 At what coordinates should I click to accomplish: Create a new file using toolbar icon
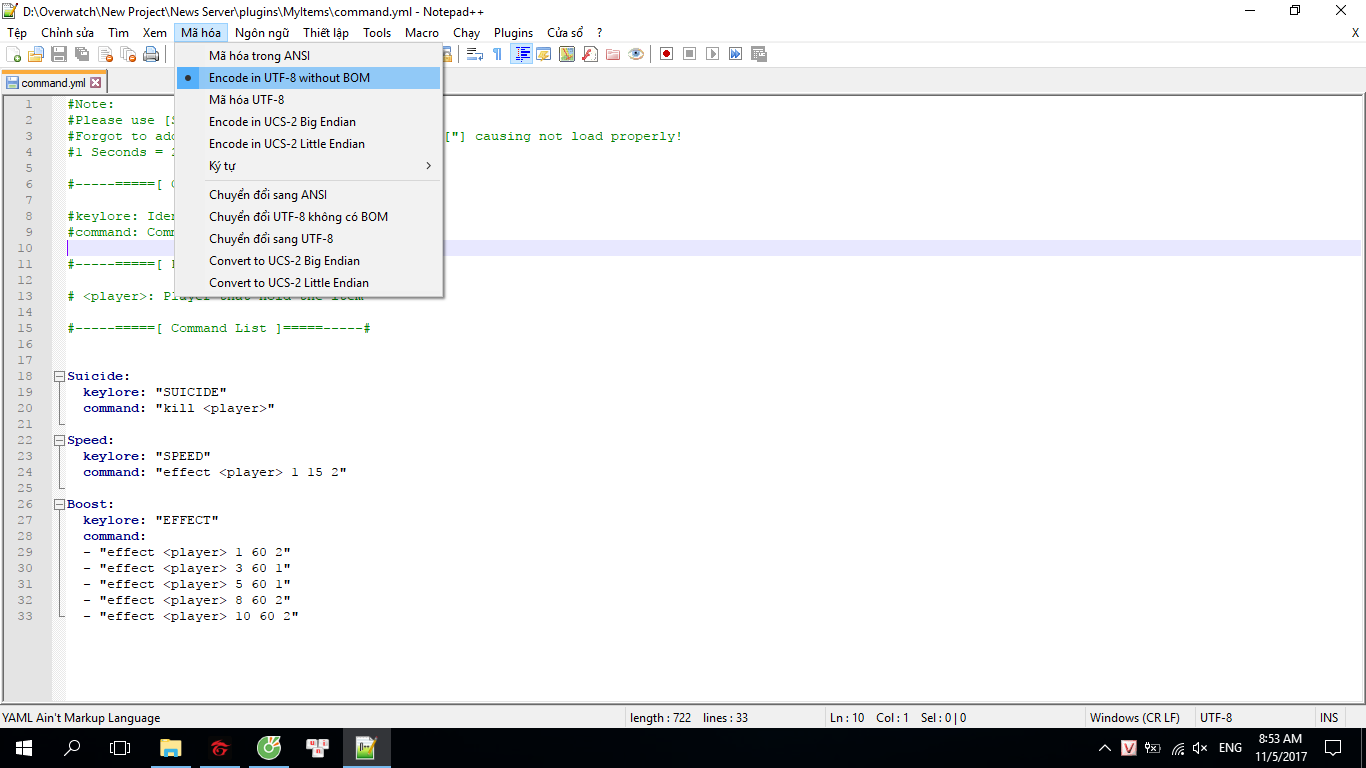tap(14, 54)
